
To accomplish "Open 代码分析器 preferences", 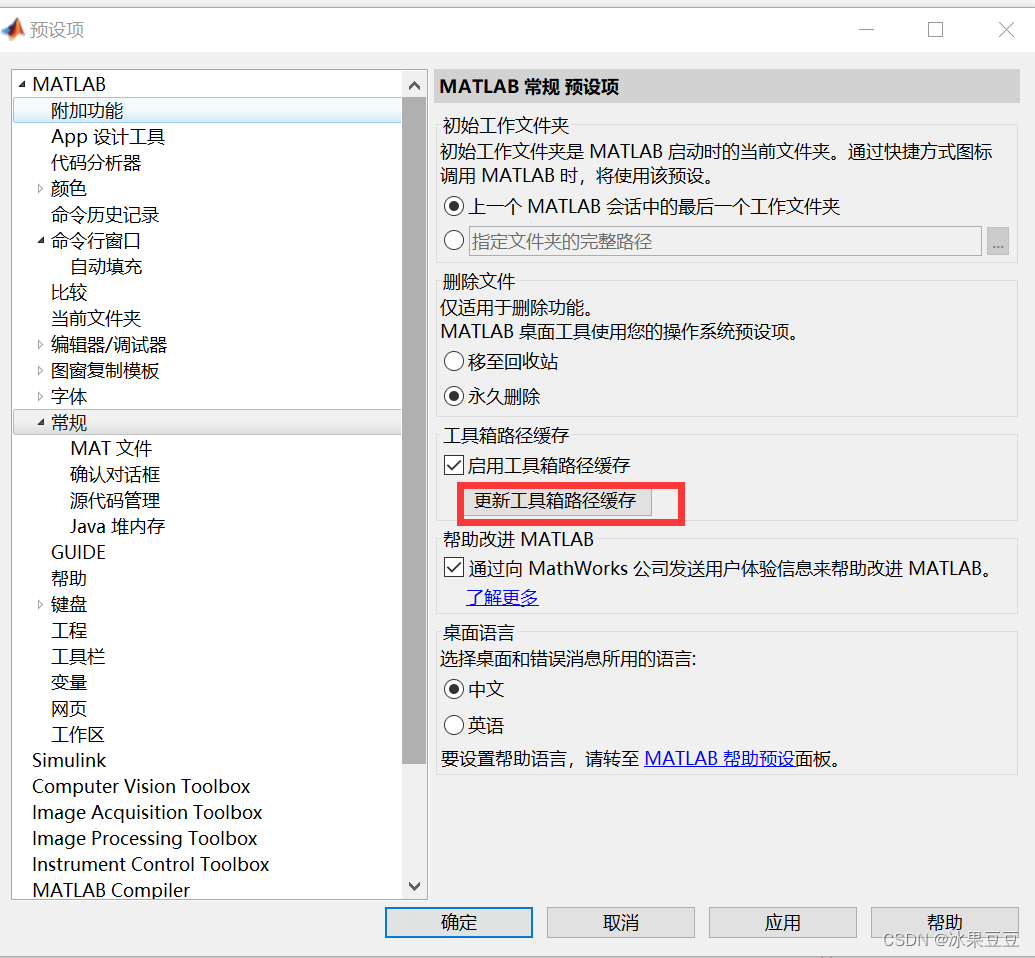I will tap(96, 162).
